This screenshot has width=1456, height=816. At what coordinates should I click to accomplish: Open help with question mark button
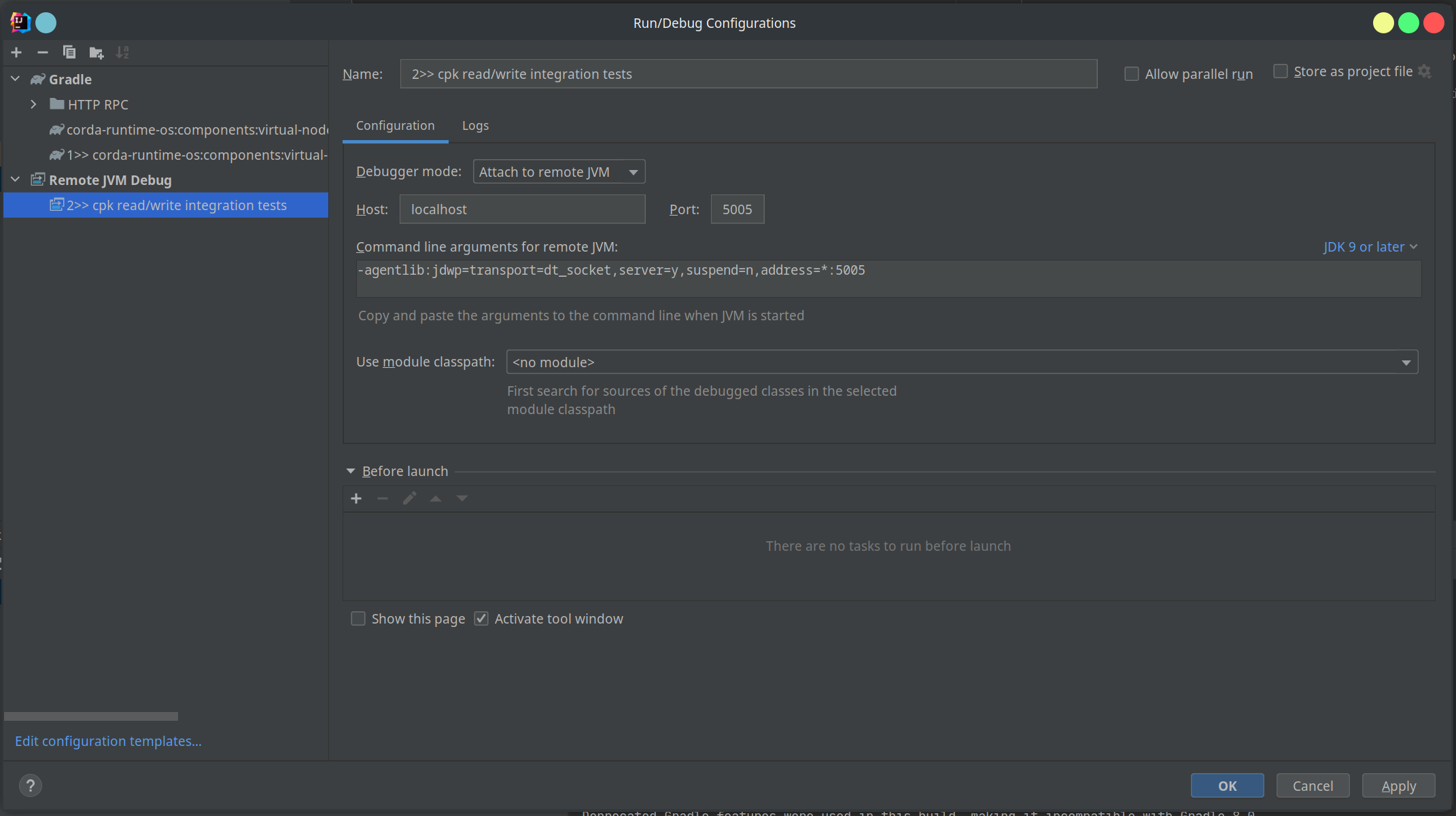(31, 785)
